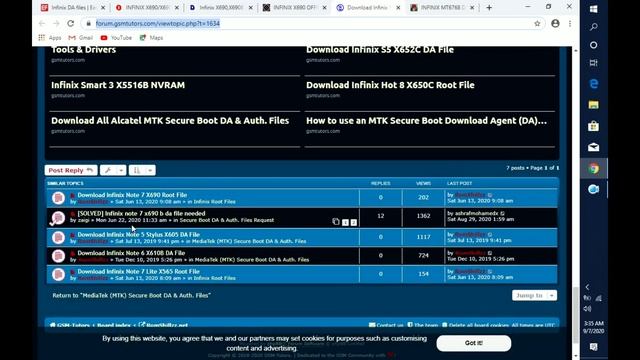View last post icon in Note 7 Lite X565 row
640x360 pixels.
(x=490, y=271)
